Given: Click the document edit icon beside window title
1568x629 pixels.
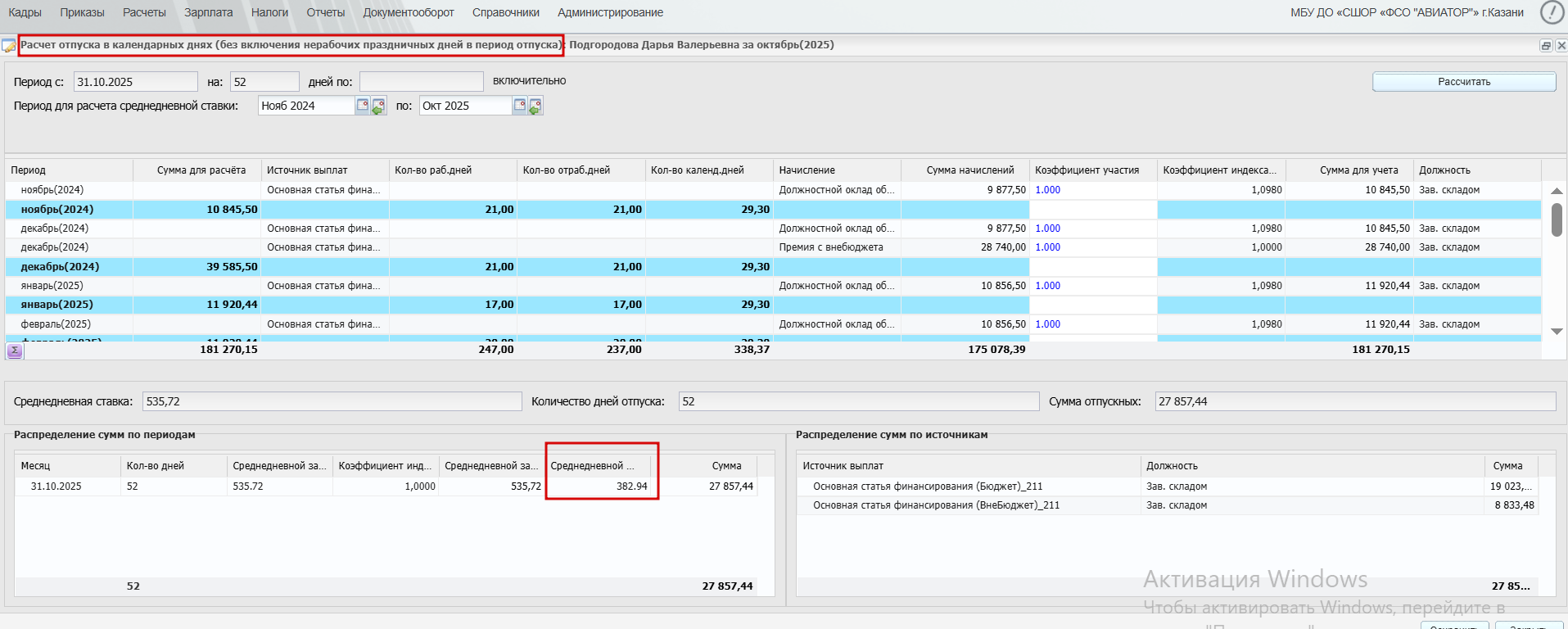Looking at the screenshot, I should (9, 46).
